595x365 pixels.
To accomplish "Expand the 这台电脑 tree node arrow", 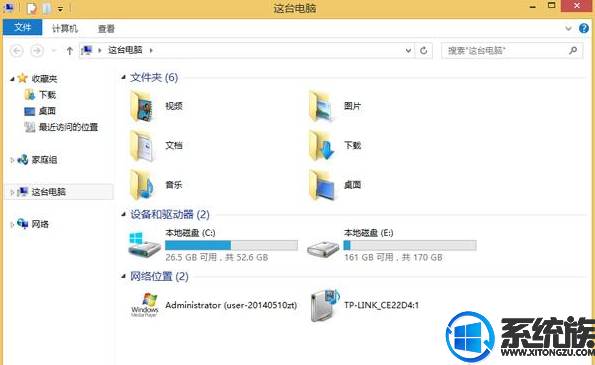I will (12, 192).
